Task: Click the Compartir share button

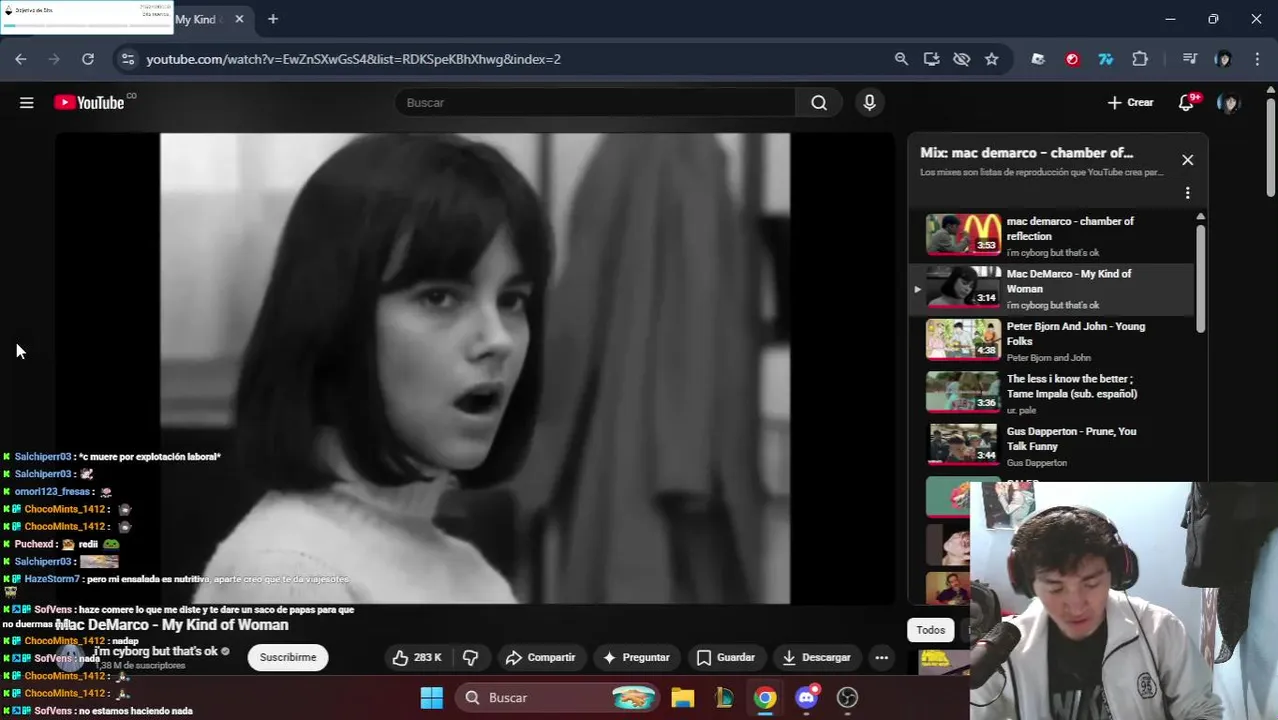Action: (540, 657)
